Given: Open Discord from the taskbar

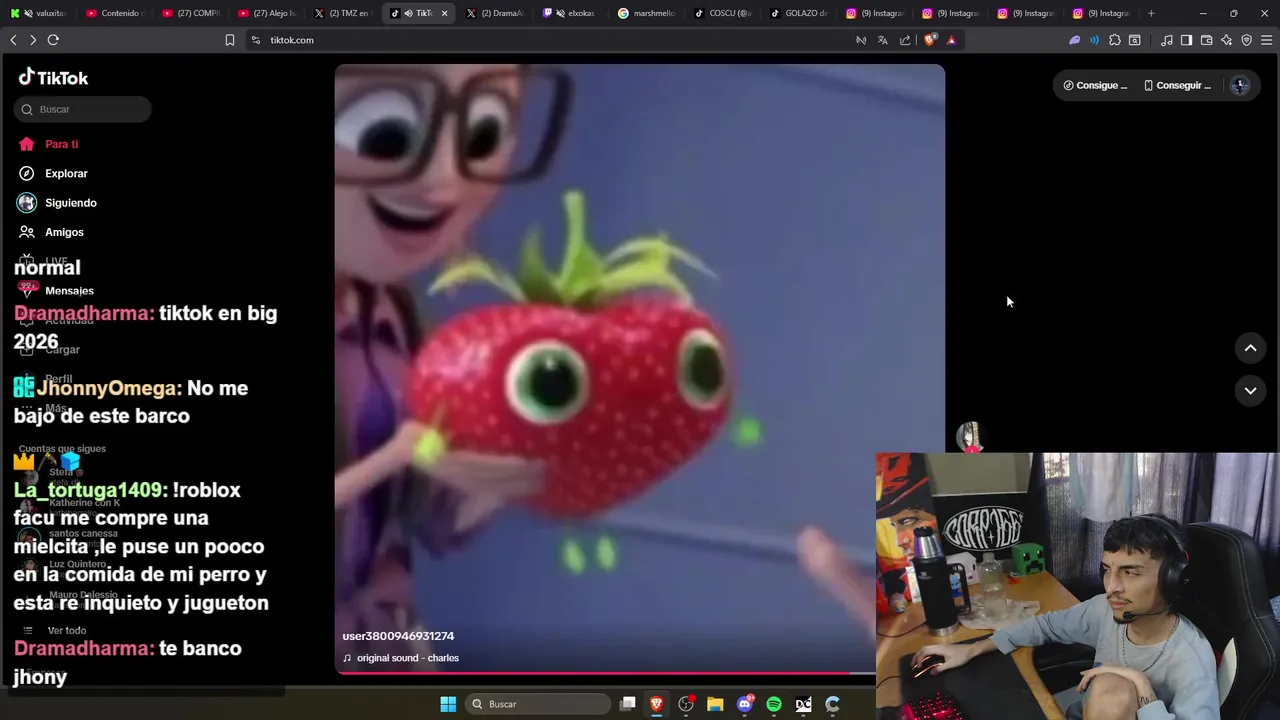Looking at the screenshot, I should pos(745,704).
